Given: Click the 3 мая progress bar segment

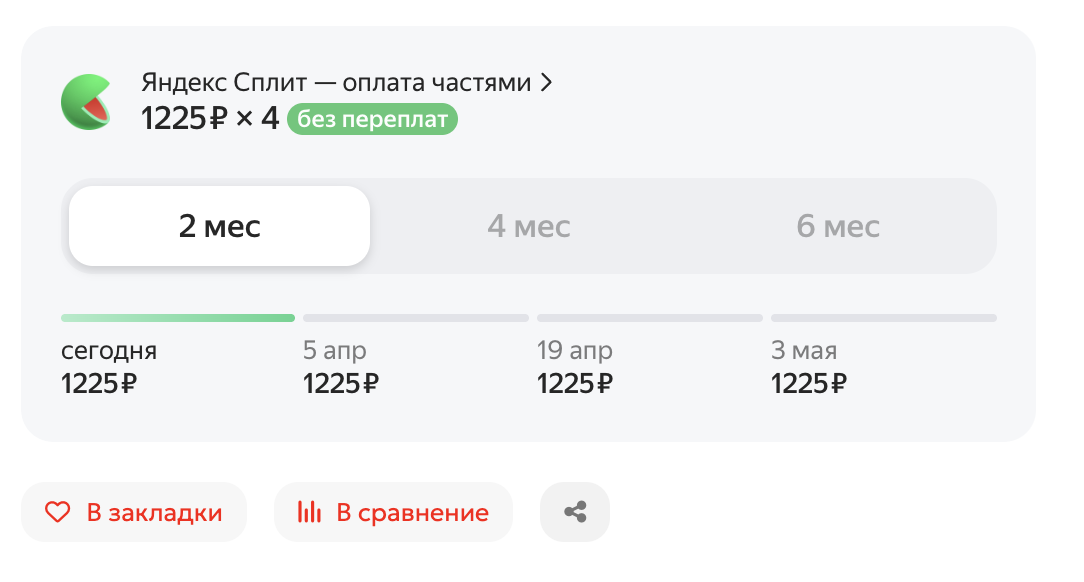Looking at the screenshot, I should pos(884,318).
